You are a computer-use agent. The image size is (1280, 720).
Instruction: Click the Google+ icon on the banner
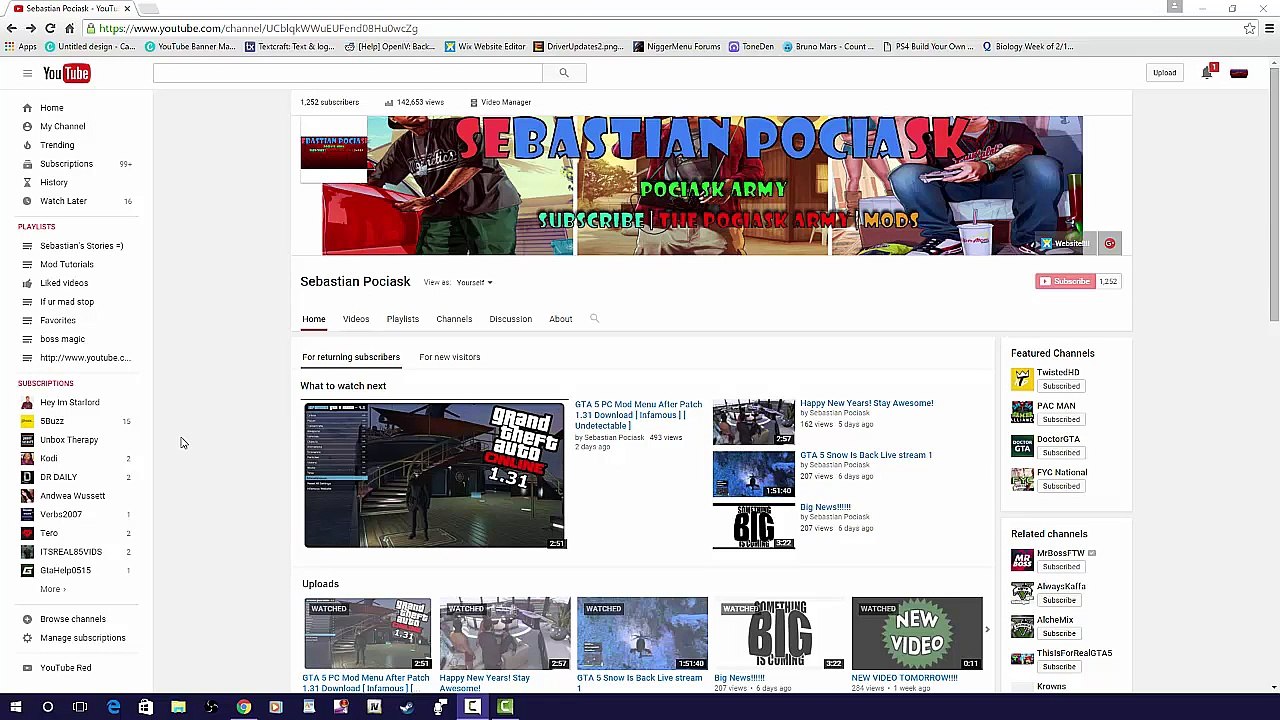tap(1110, 243)
